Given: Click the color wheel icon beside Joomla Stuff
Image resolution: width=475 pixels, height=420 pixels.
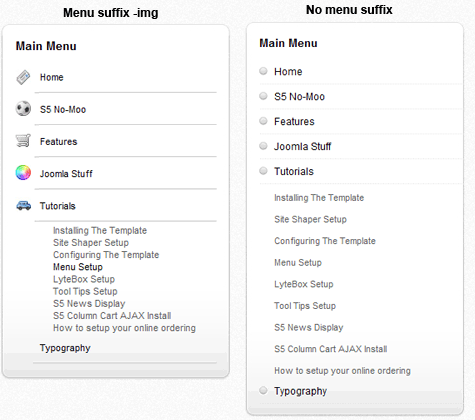Looking at the screenshot, I should tap(23, 173).
